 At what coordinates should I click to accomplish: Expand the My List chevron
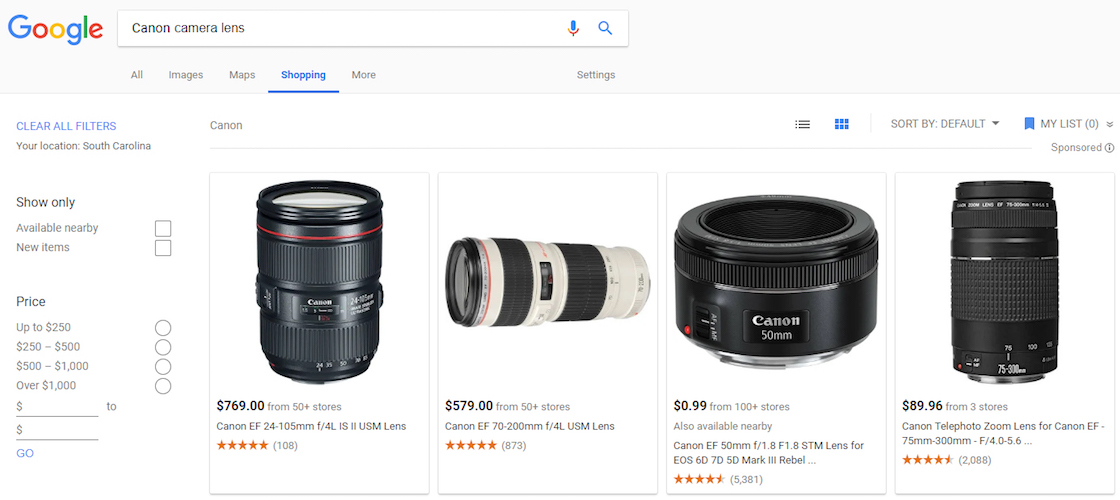1109,125
